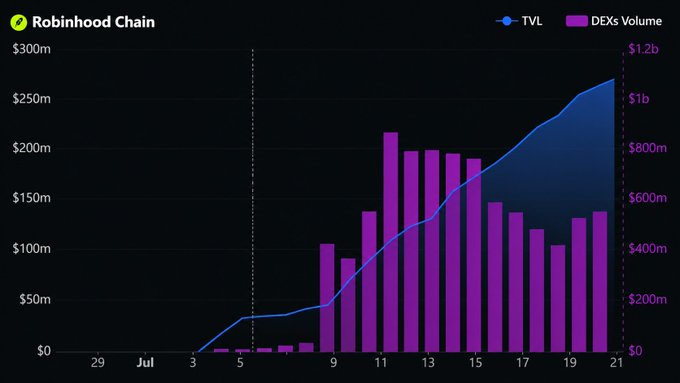
Task: Toggle the TVL legend entry
Action: (519, 21)
